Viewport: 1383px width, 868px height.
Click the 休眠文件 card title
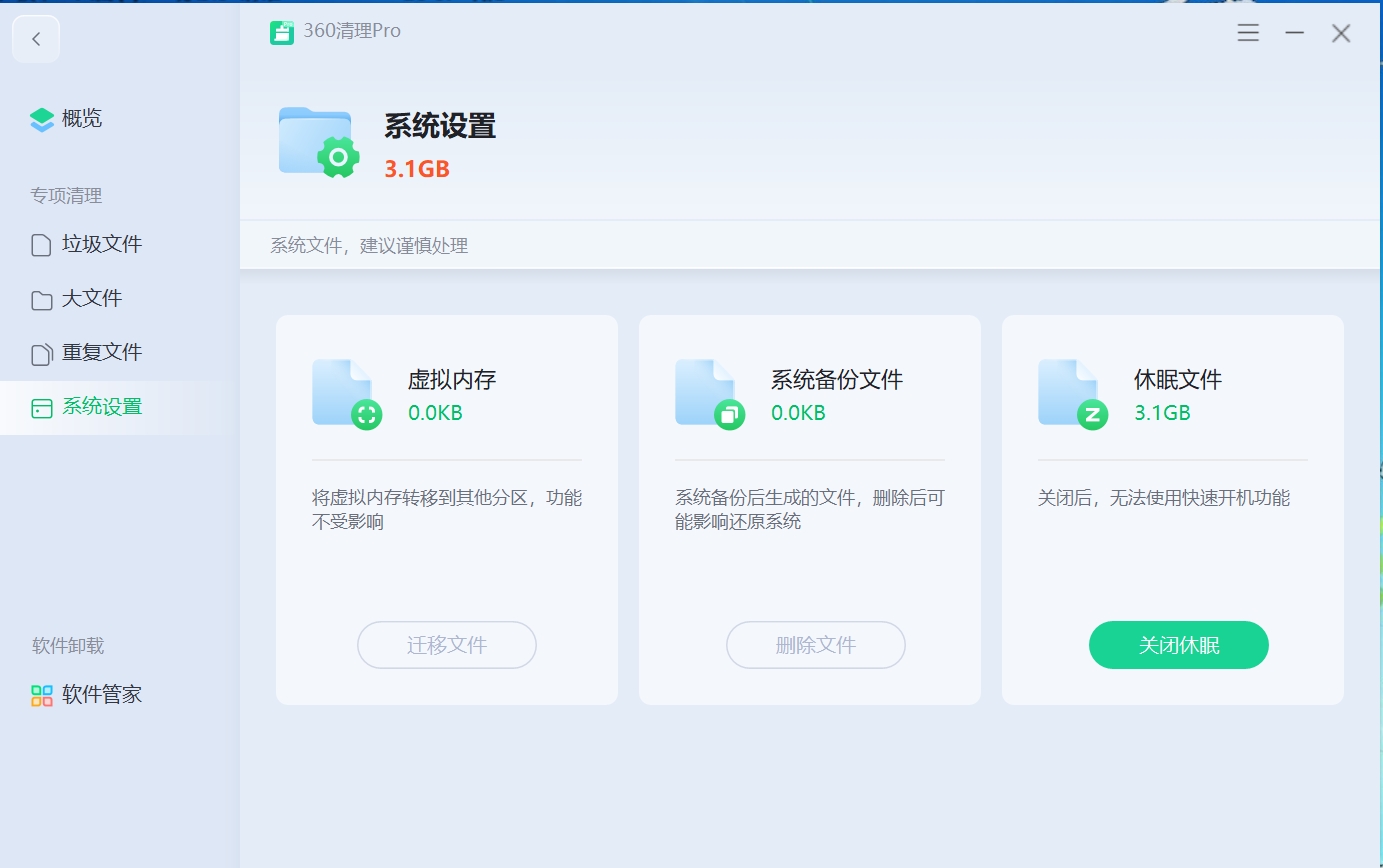point(1178,380)
